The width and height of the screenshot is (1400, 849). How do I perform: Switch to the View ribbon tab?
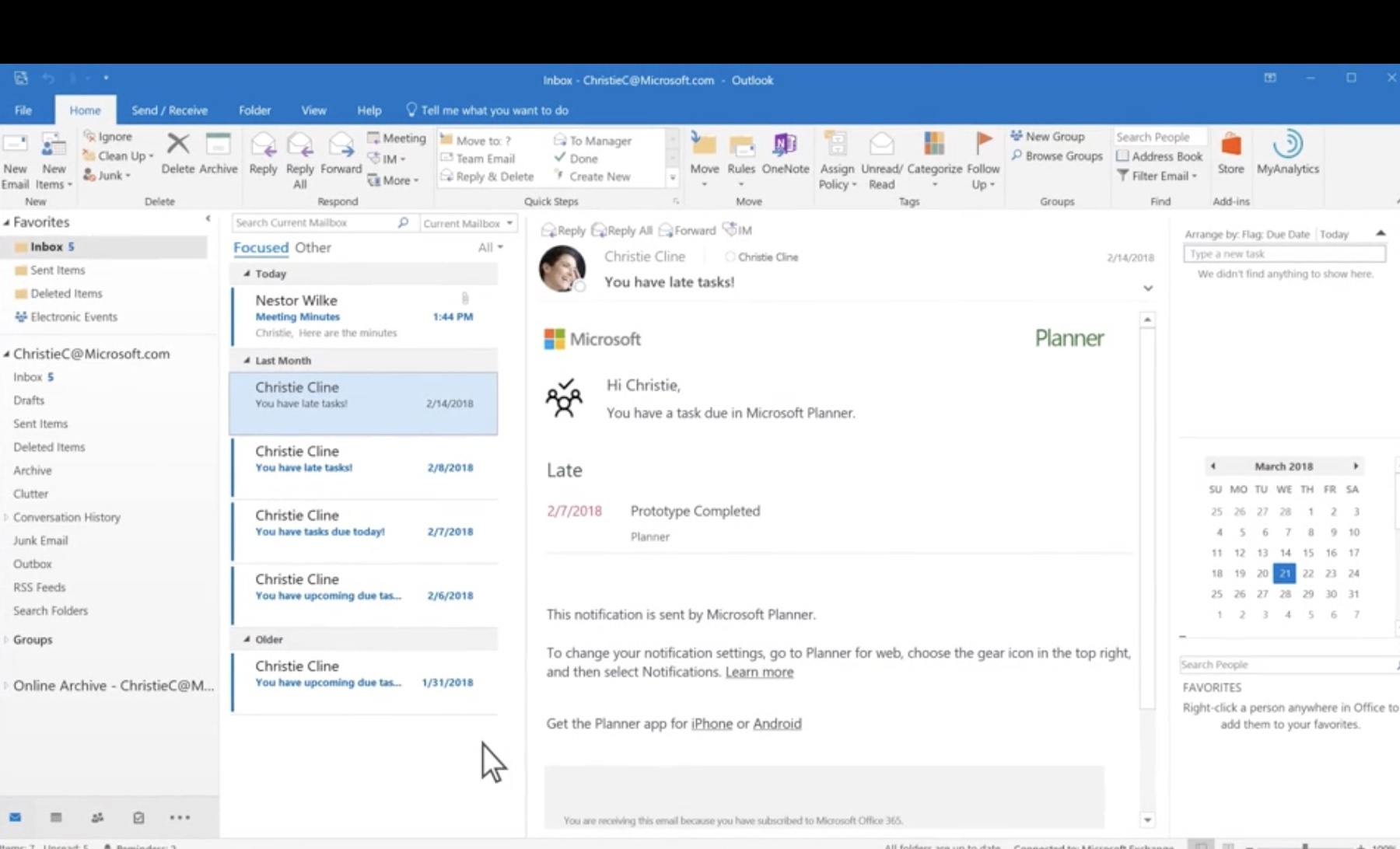(313, 110)
